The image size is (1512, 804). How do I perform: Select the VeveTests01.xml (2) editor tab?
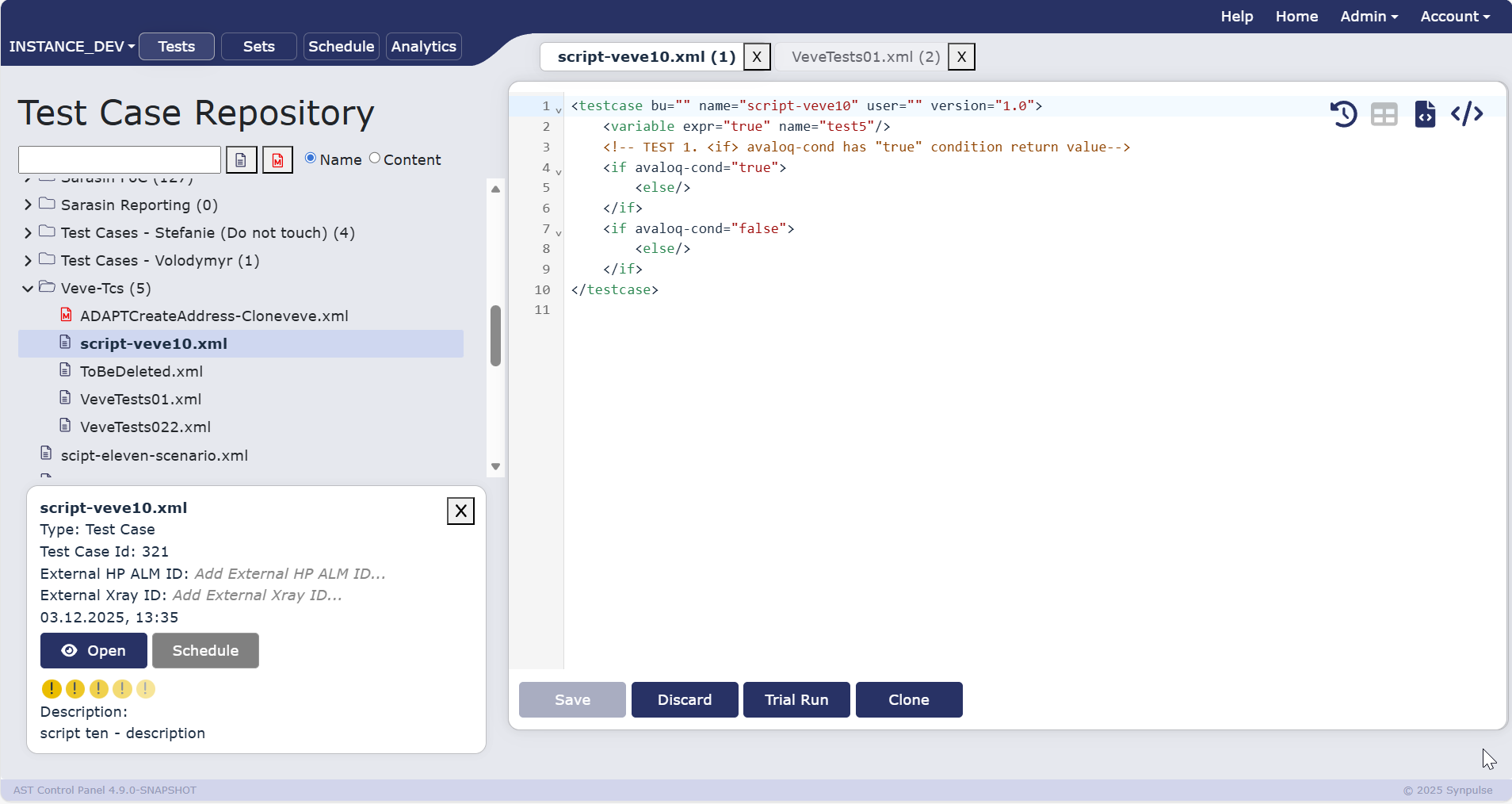coord(865,57)
